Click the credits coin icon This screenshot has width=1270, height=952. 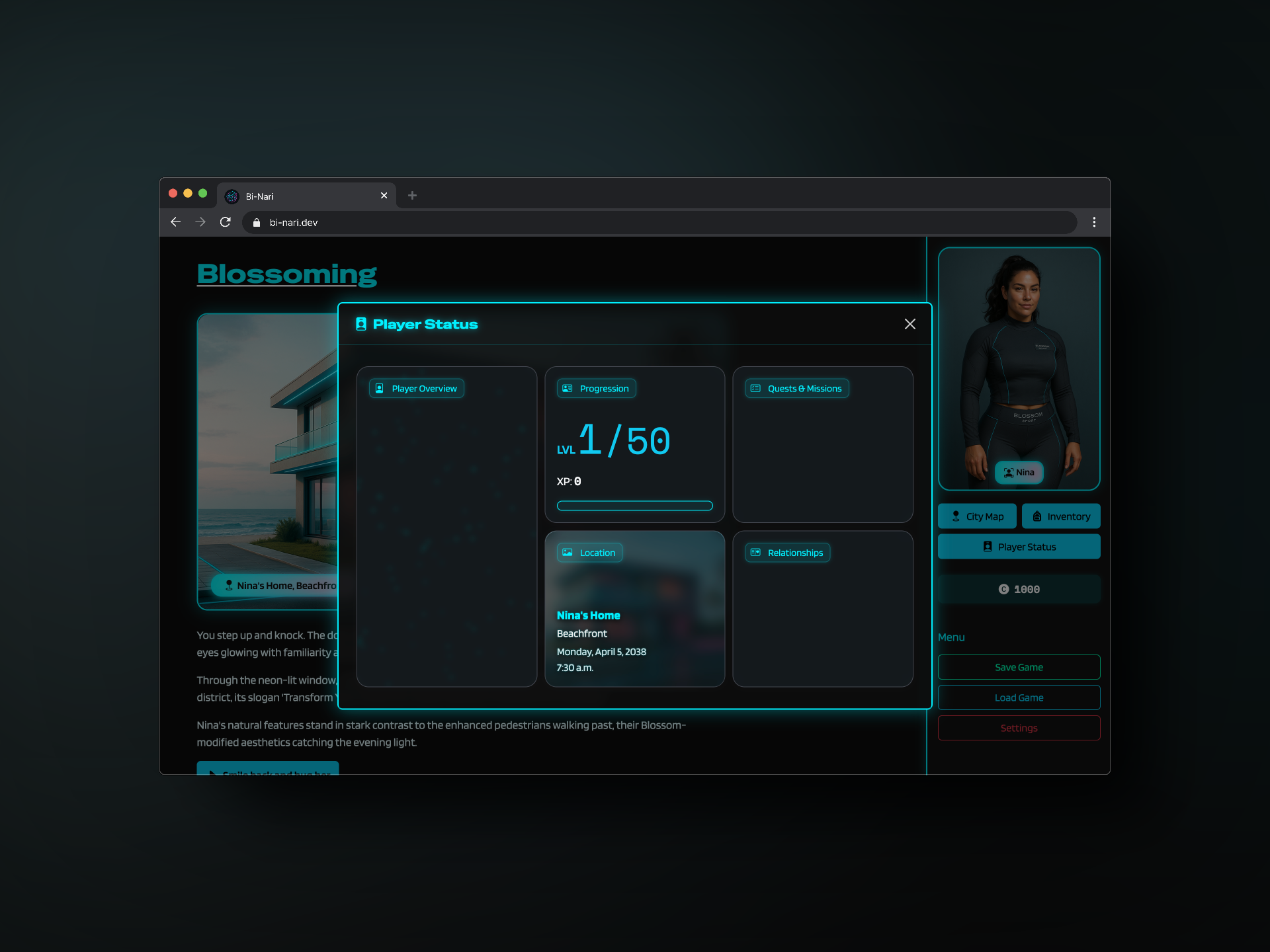1003,589
